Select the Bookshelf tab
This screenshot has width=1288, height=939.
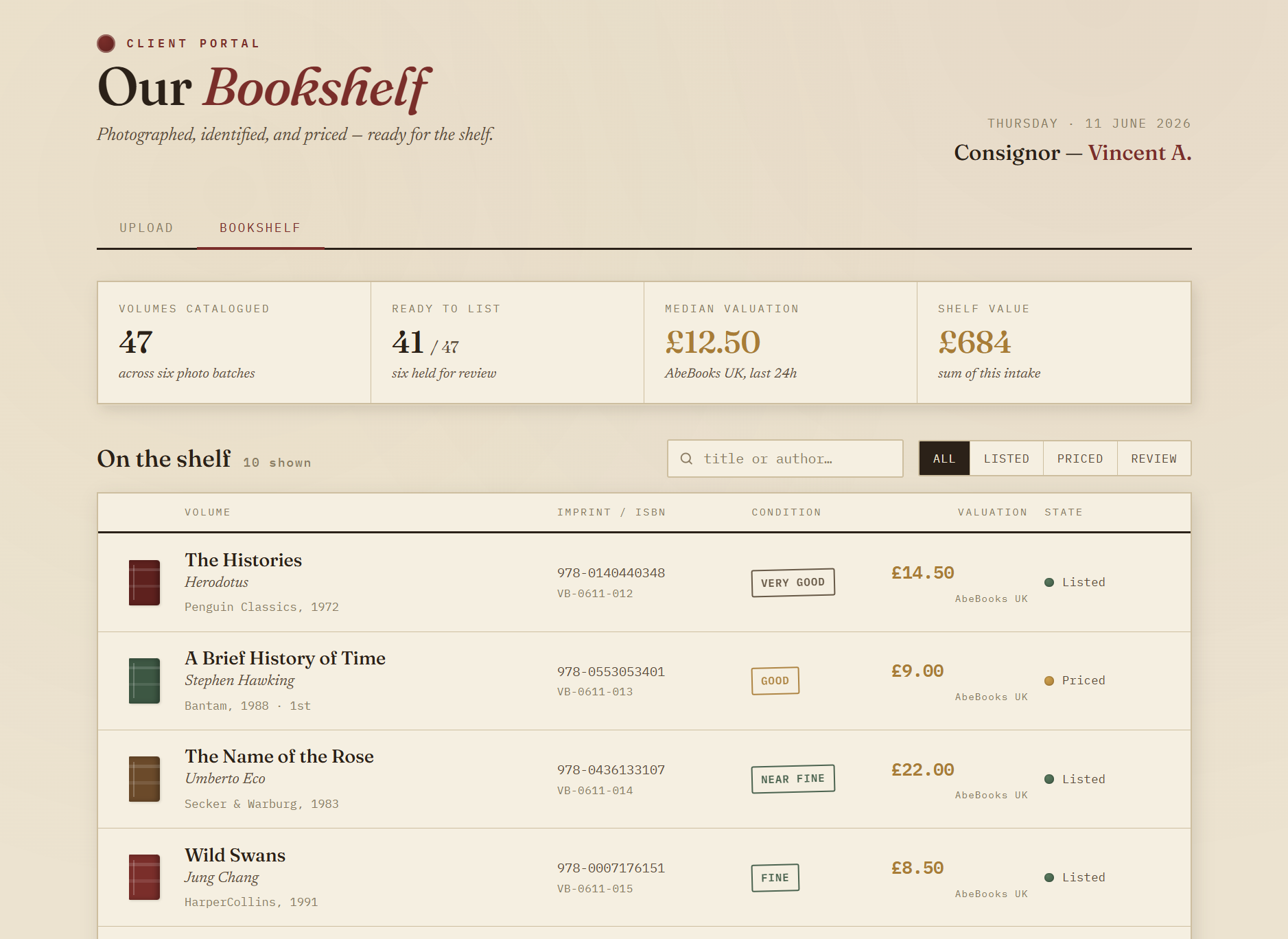click(x=260, y=228)
